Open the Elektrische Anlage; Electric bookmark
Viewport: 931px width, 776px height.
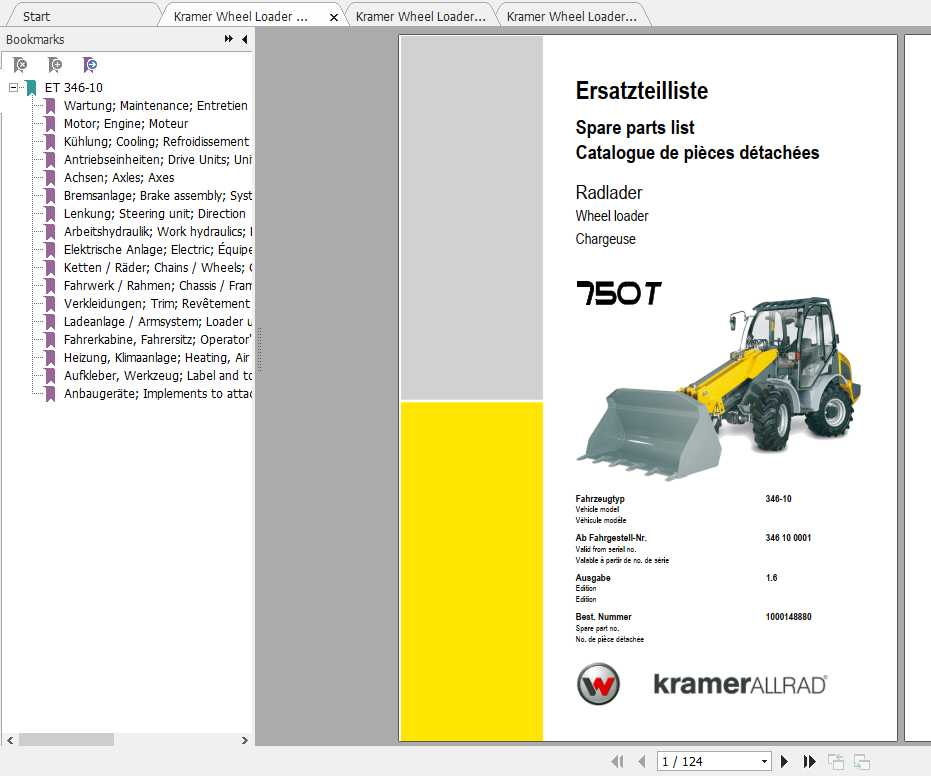click(x=158, y=249)
